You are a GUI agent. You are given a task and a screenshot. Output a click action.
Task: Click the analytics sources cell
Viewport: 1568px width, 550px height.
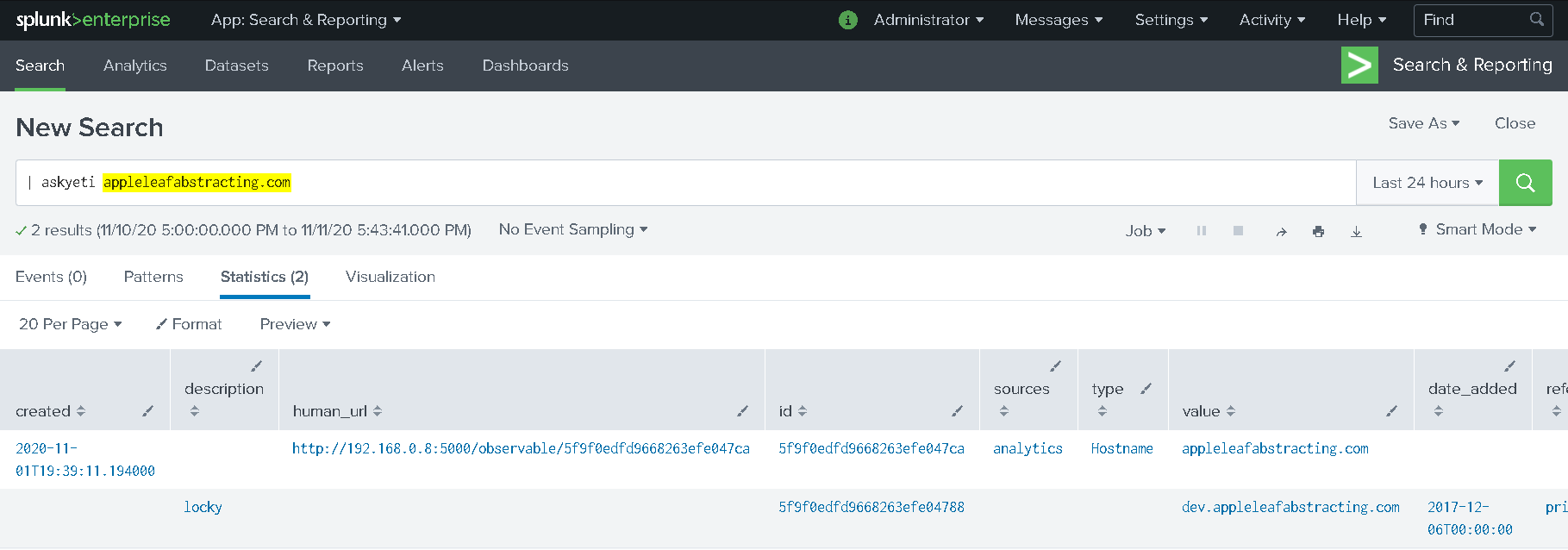1028,448
